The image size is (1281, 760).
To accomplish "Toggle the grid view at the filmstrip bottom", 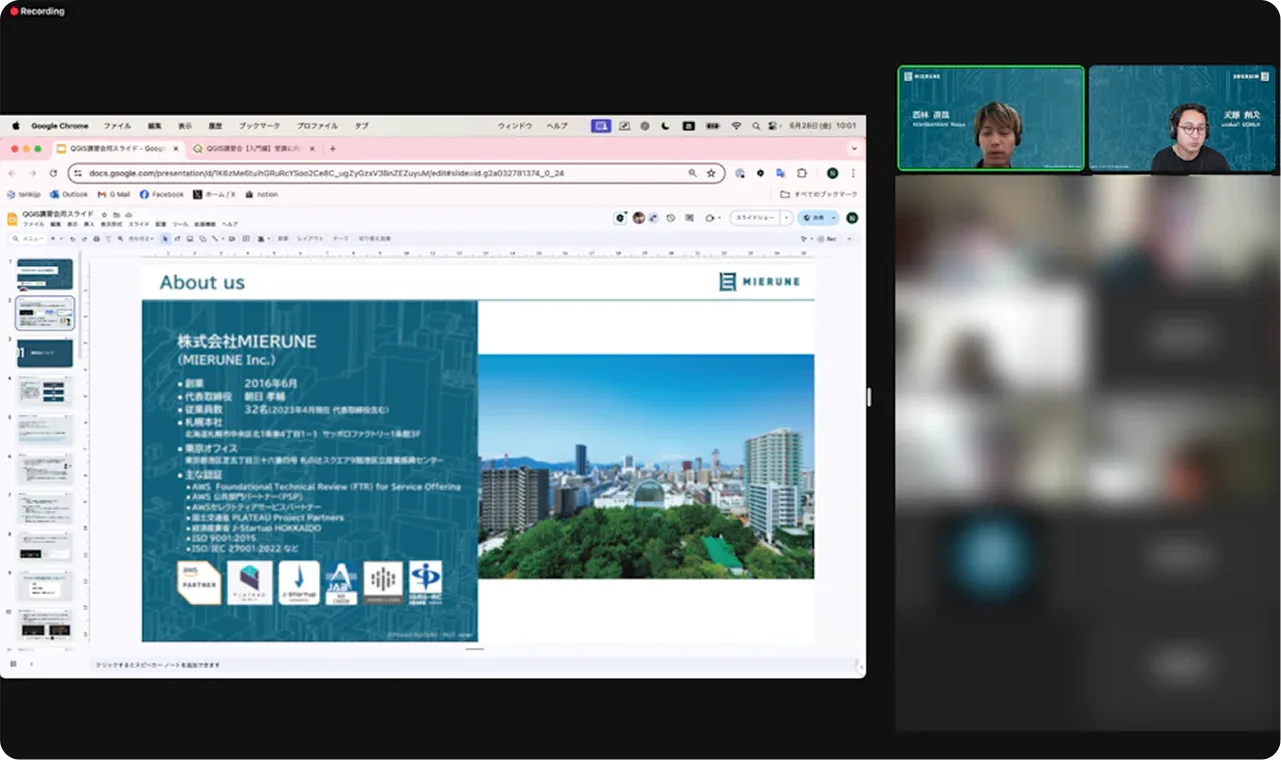I will [x=13, y=664].
